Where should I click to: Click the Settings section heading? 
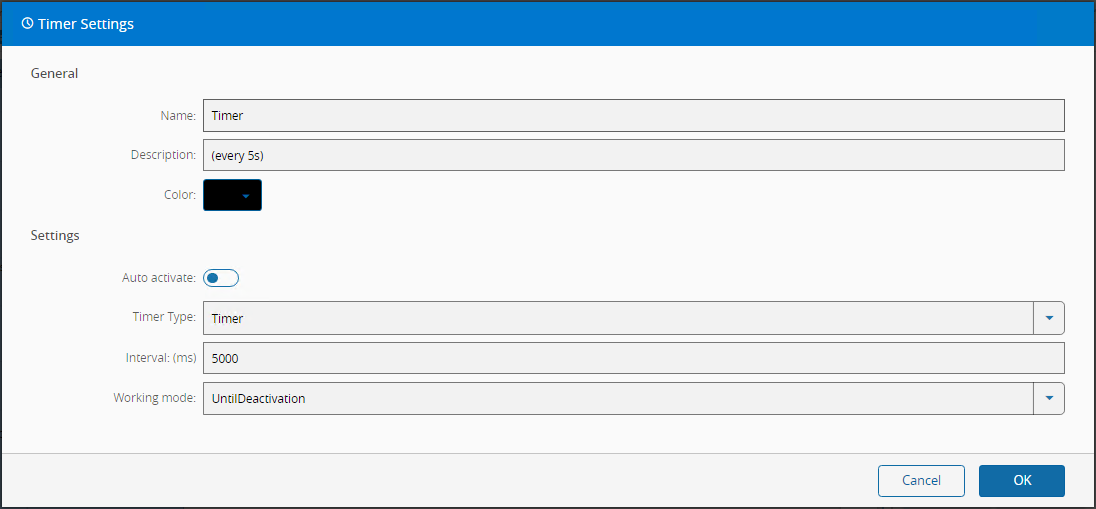[55, 236]
